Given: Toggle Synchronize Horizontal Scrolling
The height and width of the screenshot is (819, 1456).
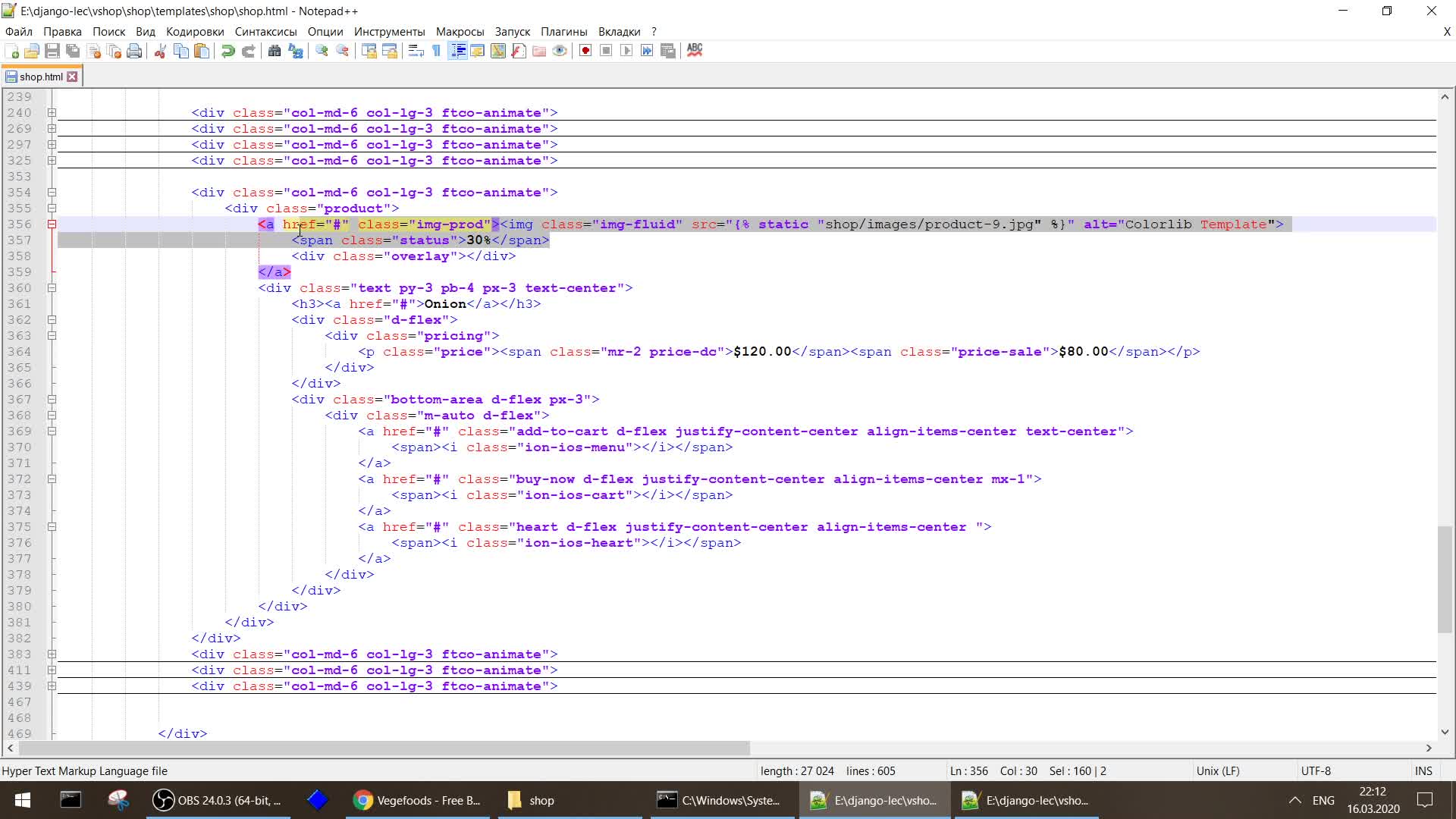Looking at the screenshot, I should click(x=390, y=51).
